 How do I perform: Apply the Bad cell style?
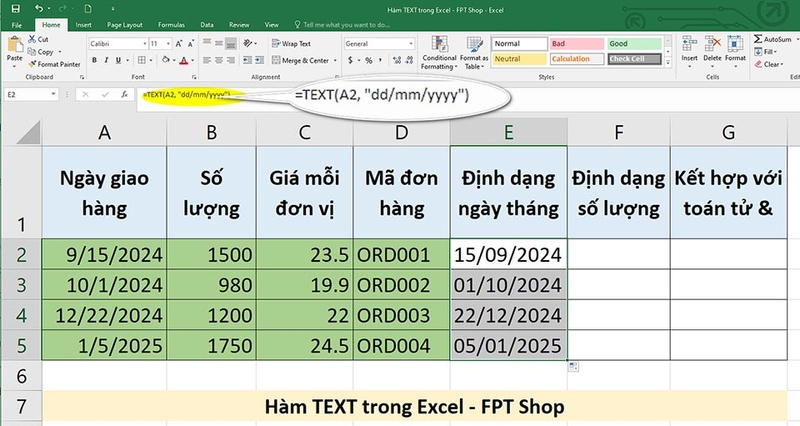(x=577, y=44)
